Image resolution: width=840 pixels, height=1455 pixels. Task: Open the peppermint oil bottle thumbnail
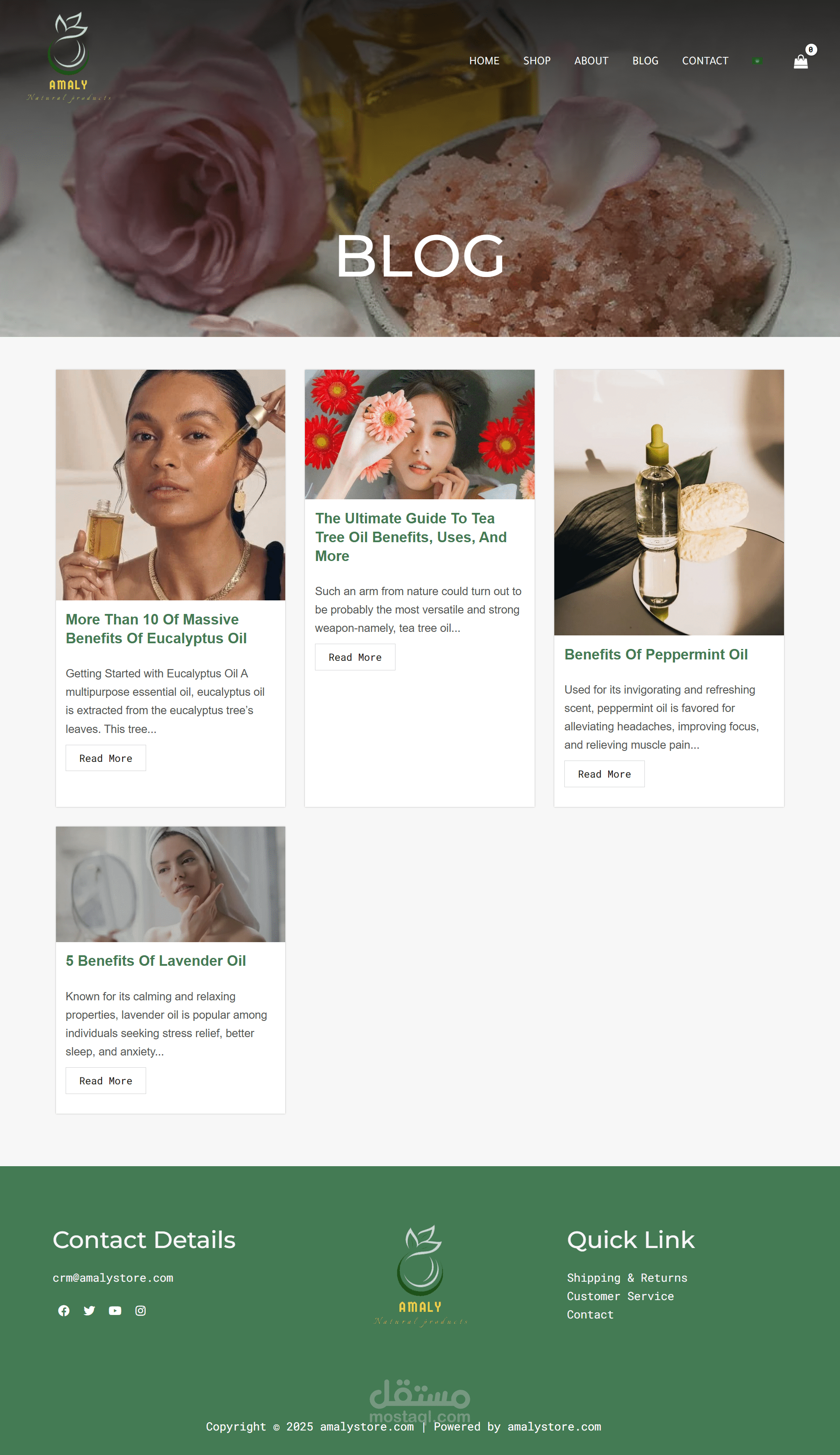(x=668, y=502)
